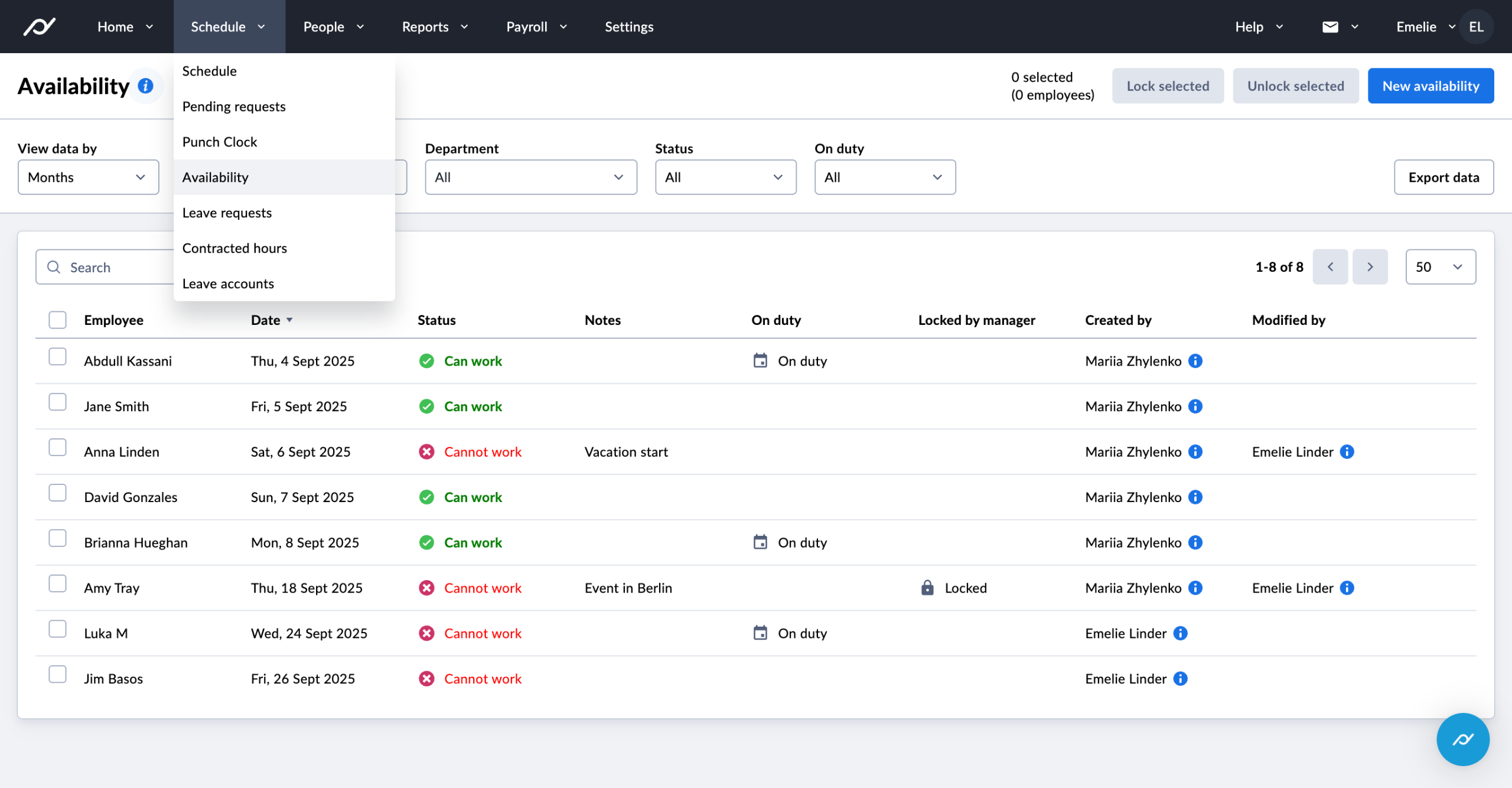The height and width of the screenshot is (788, 1512).
Task: Check the checkbox for Jane Smith's row
Action: click(x=57, y=402)
